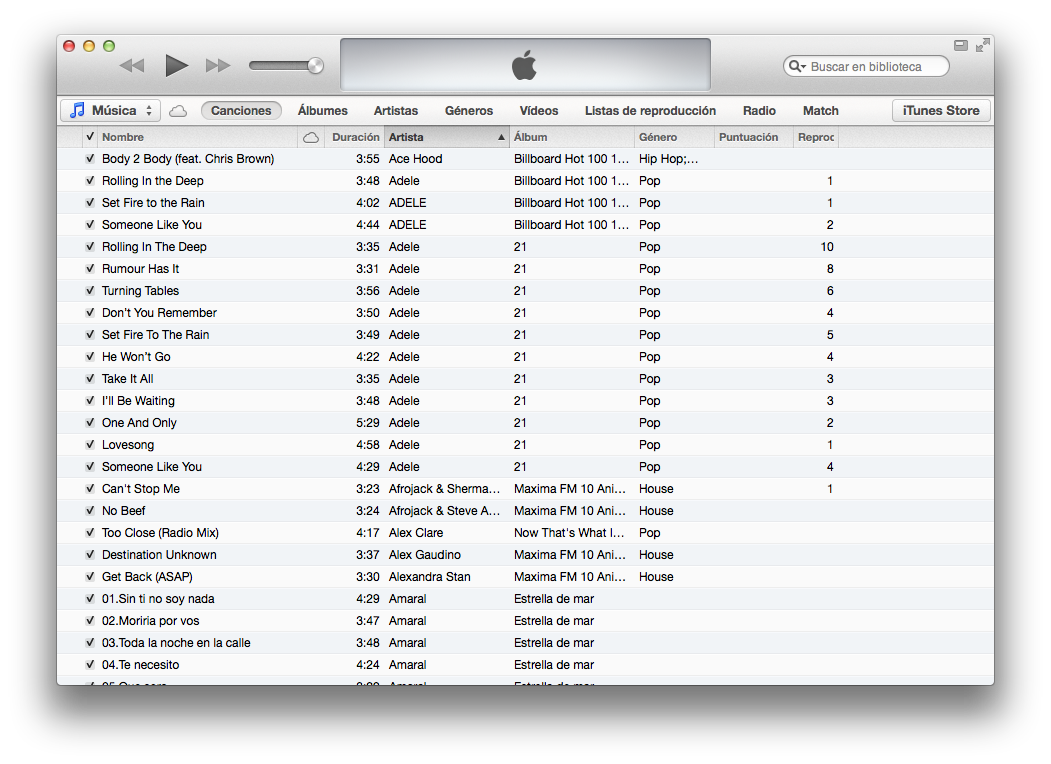Sort by the Duración column header
This screenshot has width=1051, height=764.
click(x=355, y=137)
